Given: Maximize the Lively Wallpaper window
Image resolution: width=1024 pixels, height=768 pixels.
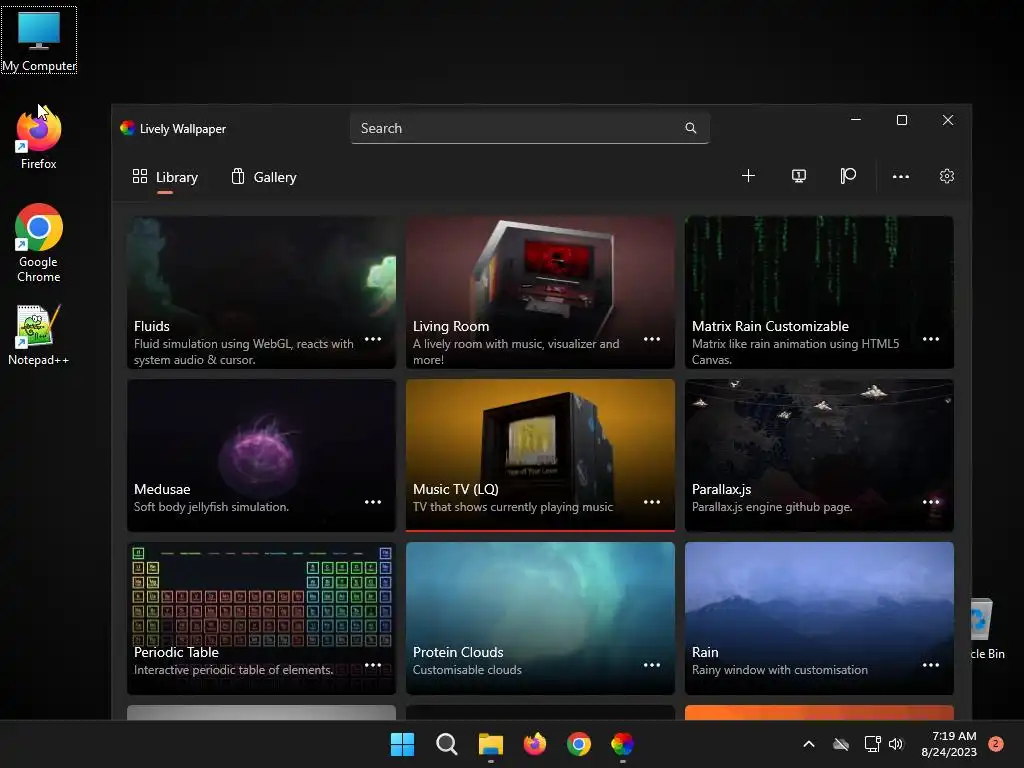Looking at the screenshot, I should [x=902, y=120].
